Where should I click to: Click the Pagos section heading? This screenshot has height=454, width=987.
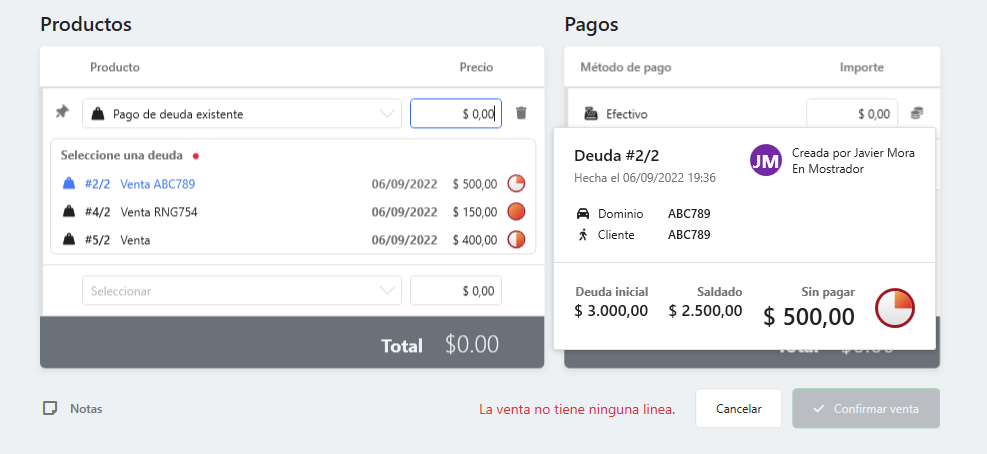pyautogui.click(x=591, y=24)
